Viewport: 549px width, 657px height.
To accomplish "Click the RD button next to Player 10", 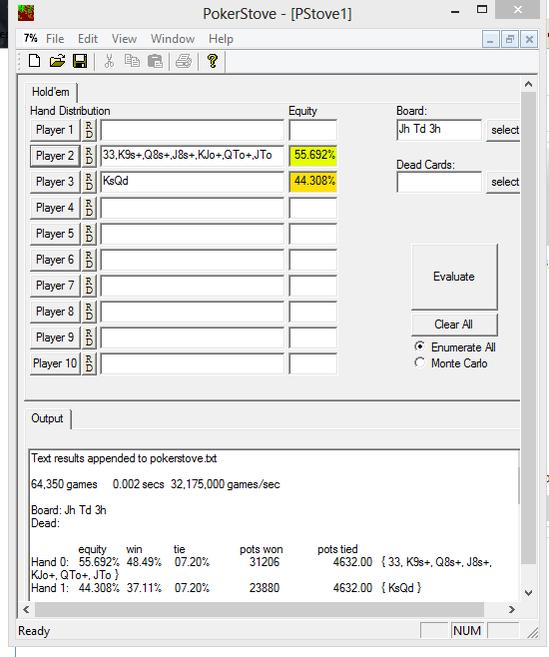I will click(89, 364).
